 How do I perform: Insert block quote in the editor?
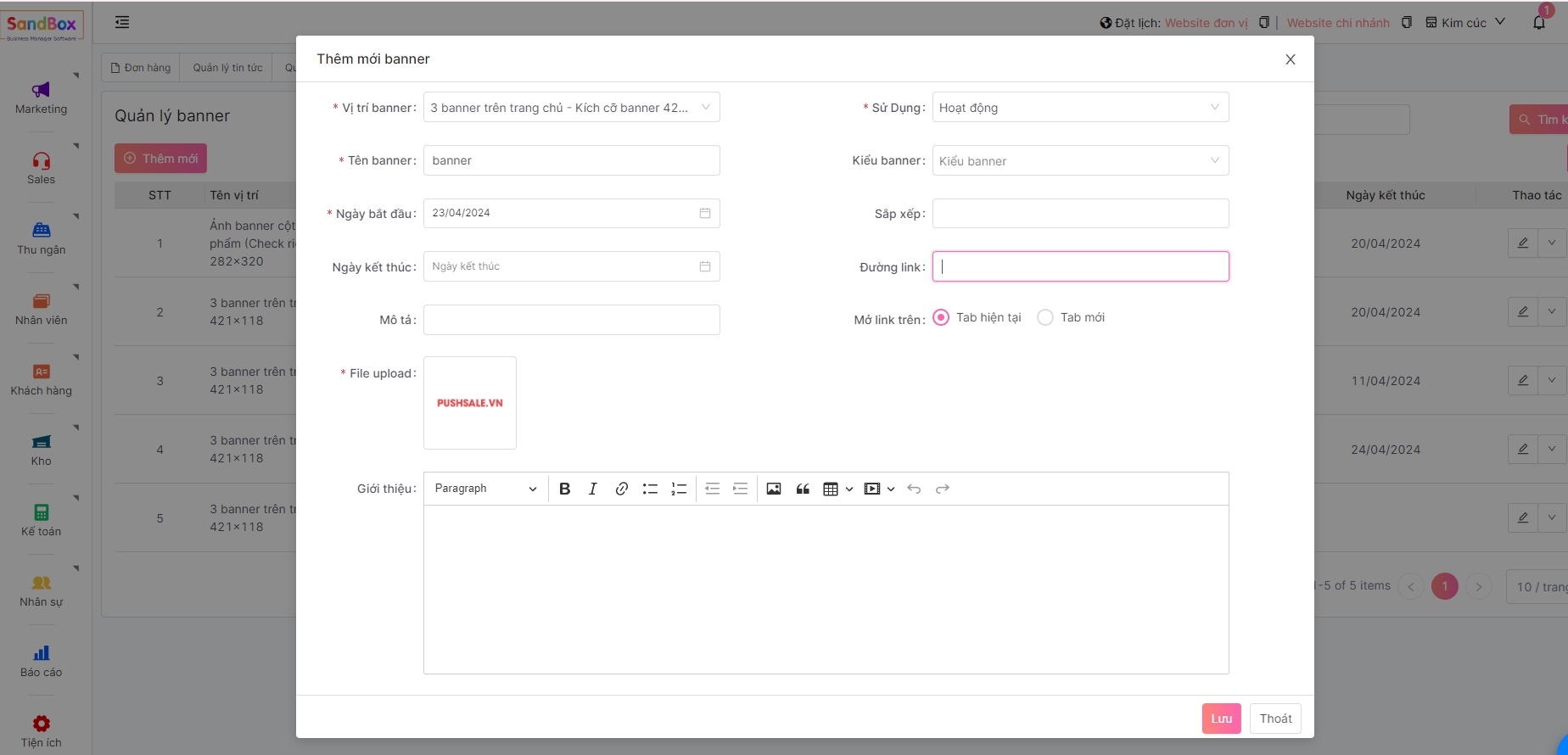(803, 489)
